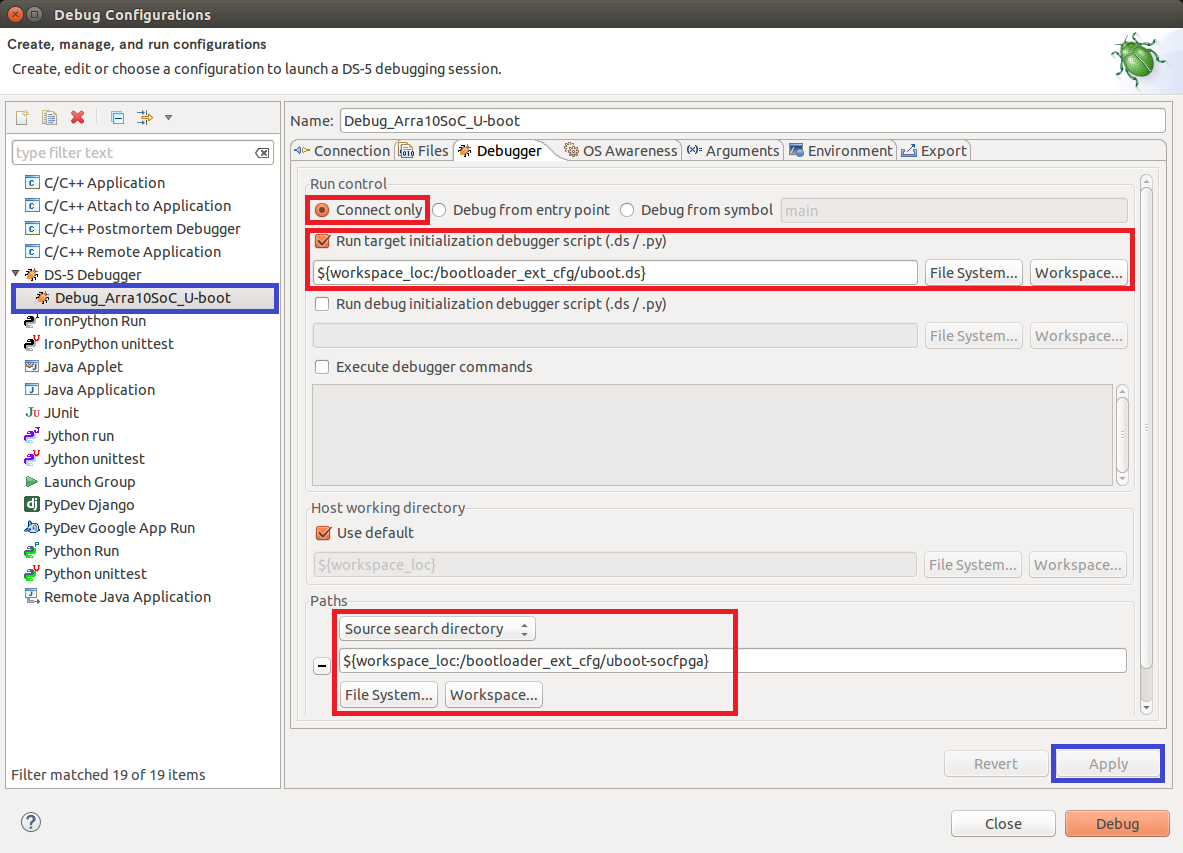Open the Source search directory dropdown
The image size is (1183, 853).
coord(437,629)
